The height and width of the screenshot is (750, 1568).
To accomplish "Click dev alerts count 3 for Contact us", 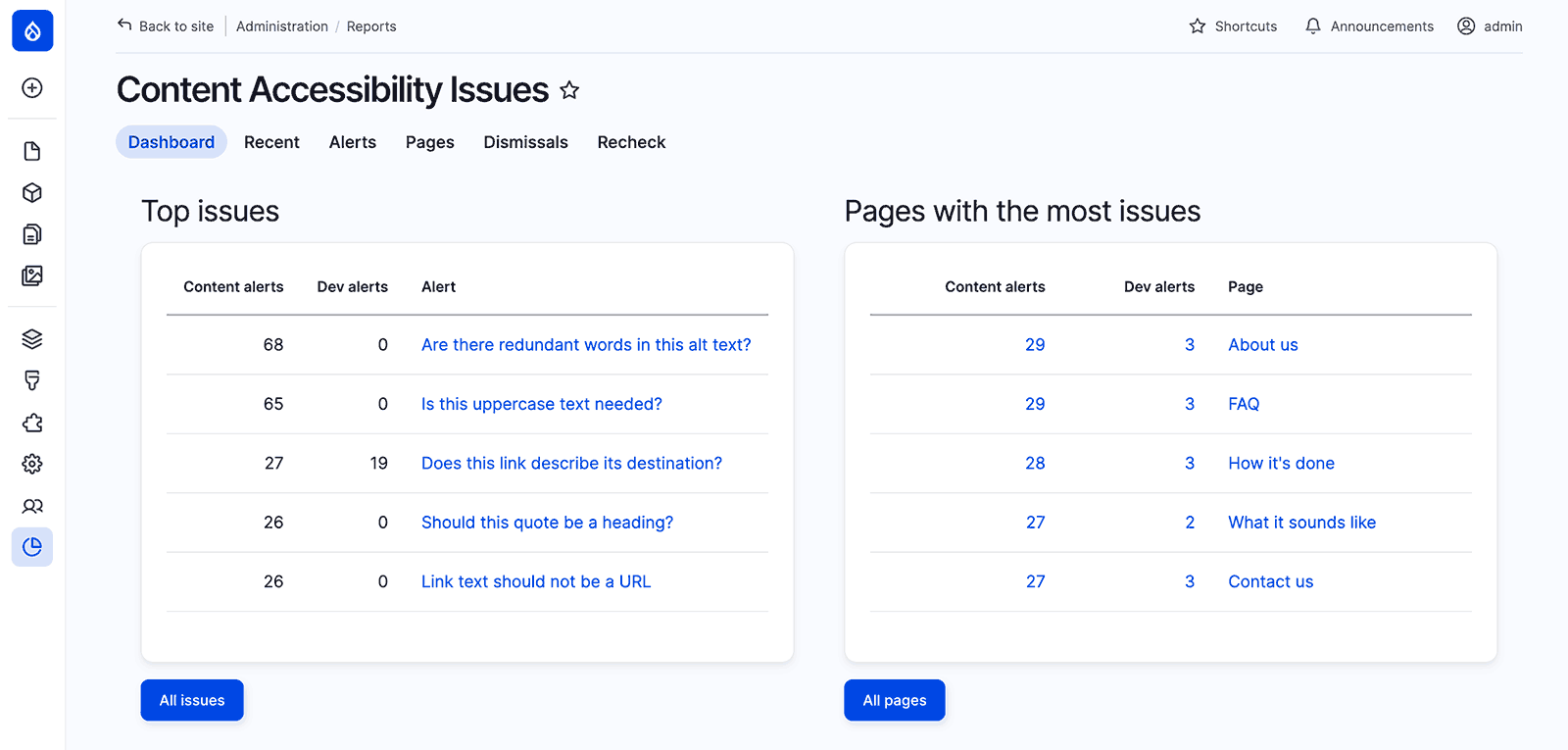I will 1190,581.
